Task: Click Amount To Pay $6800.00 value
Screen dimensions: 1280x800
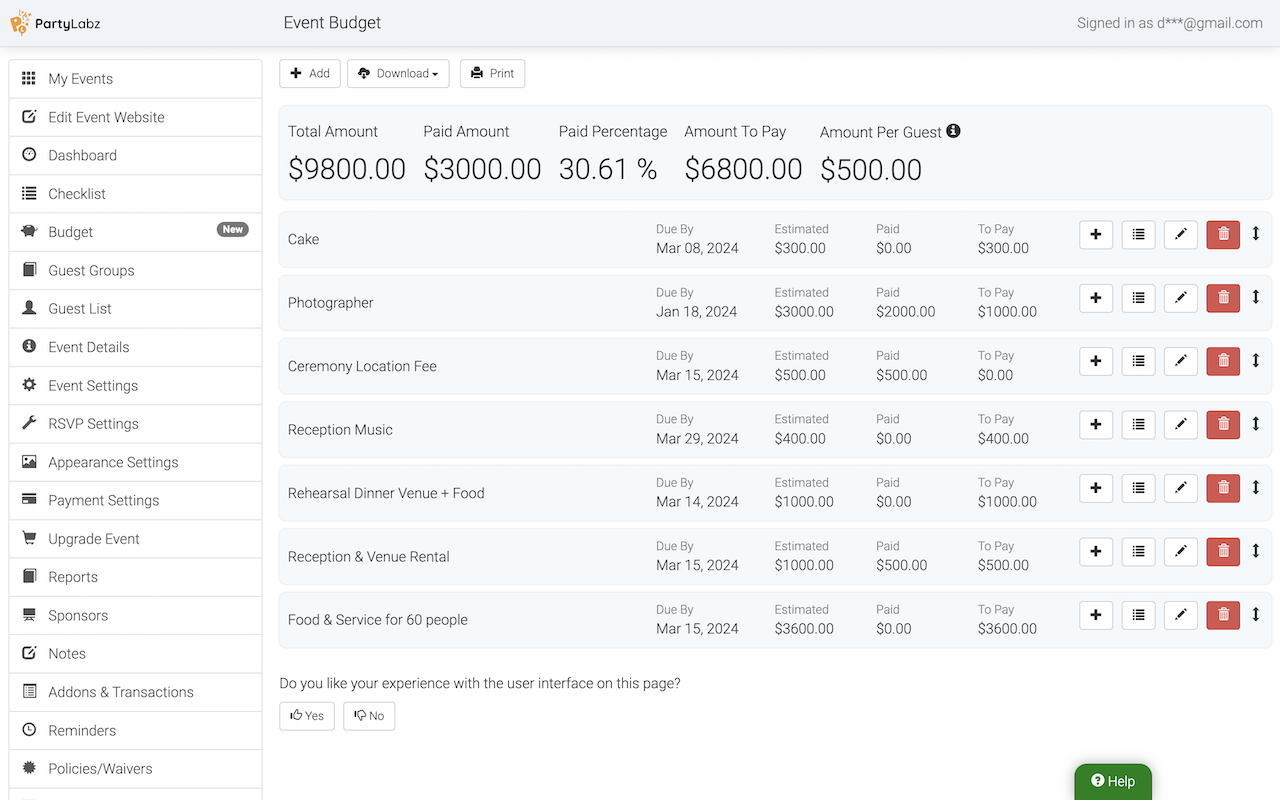Action: point(743,169)
